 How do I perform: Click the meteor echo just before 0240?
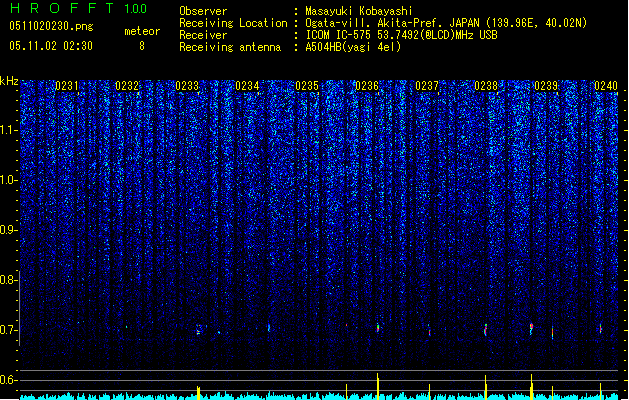[x=601, y=328]
